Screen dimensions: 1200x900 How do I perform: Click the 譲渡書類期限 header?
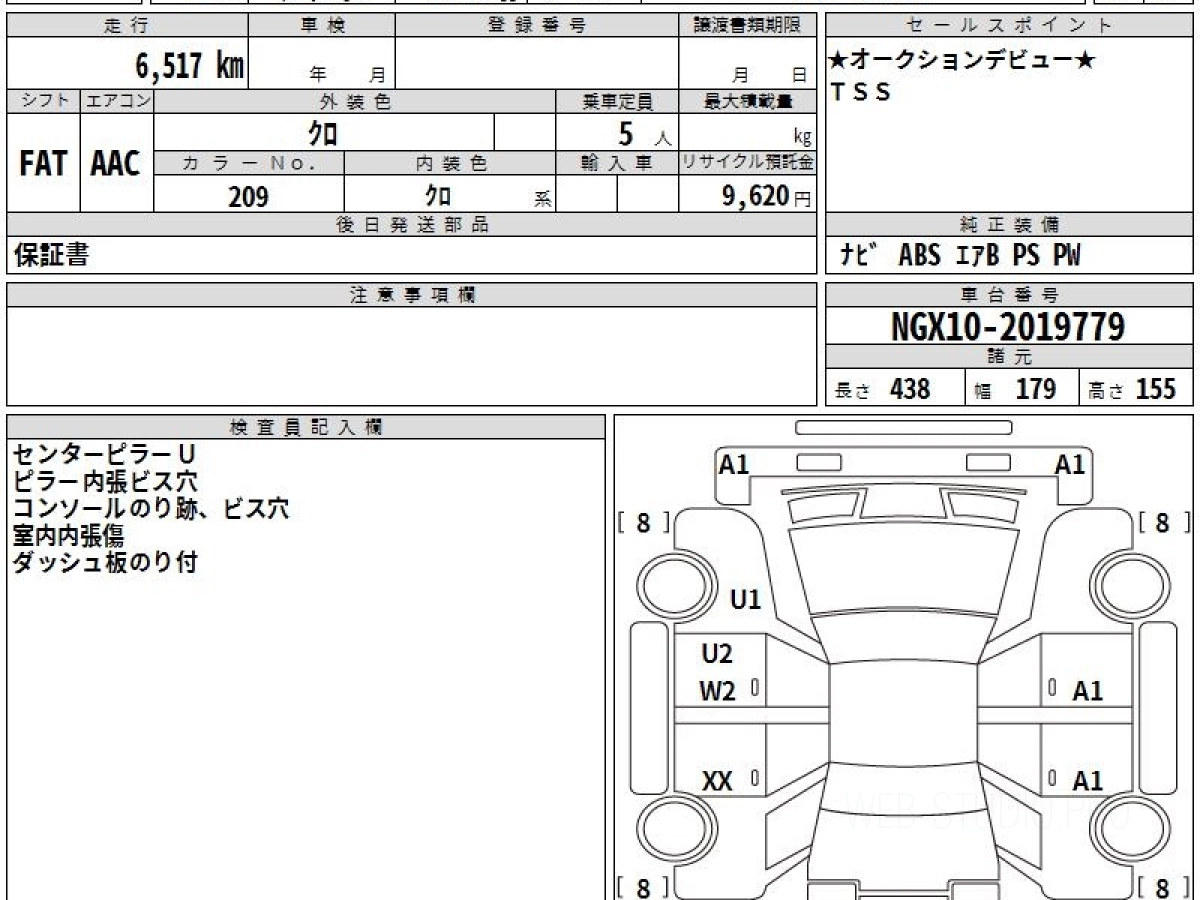[747, 26]
